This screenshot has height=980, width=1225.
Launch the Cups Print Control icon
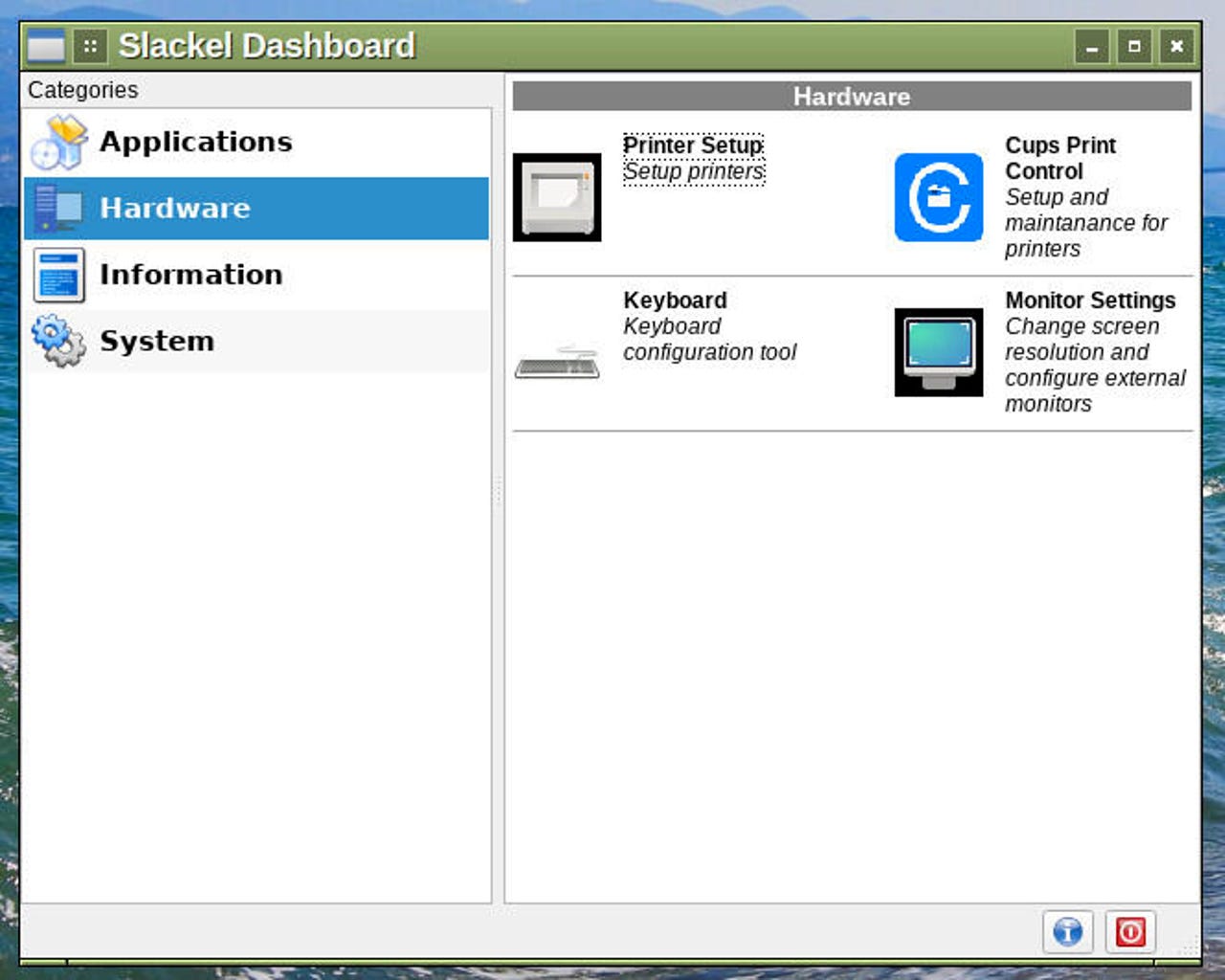(939, 197)
